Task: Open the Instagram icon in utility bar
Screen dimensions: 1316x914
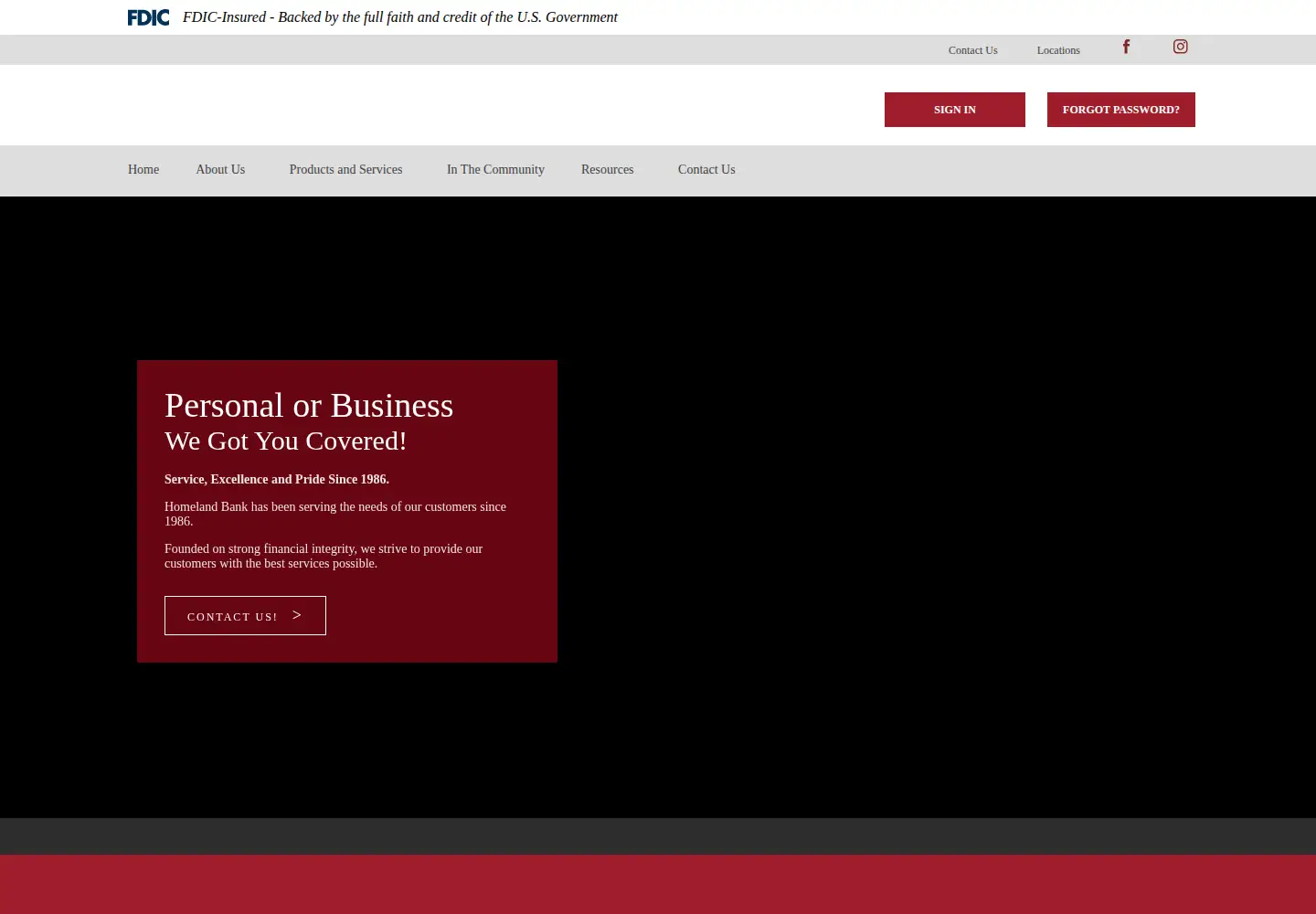Action: coord(1180,47)
